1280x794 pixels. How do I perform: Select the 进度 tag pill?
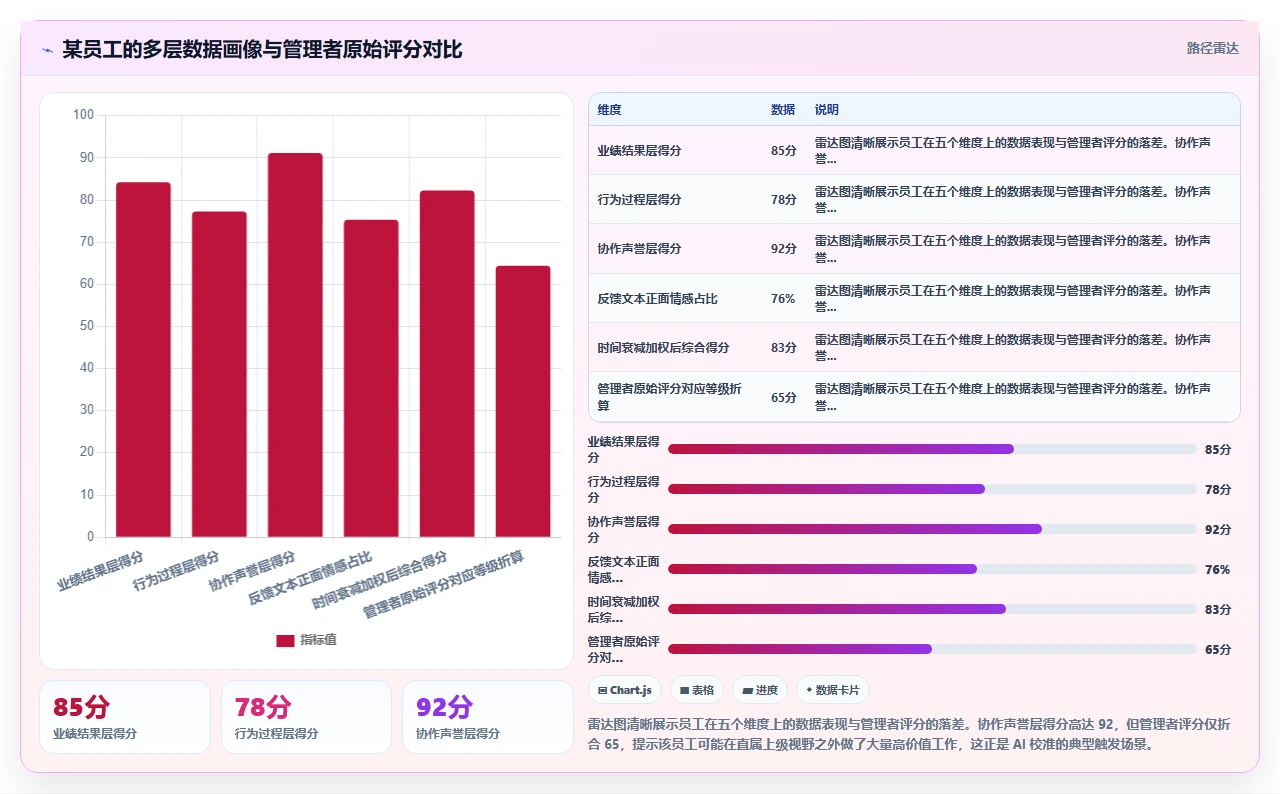click(760, 690)
